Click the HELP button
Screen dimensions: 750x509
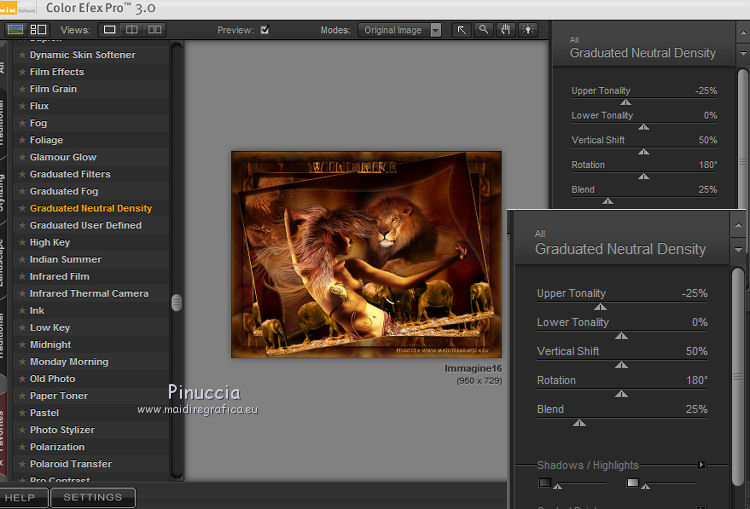click(x=20, y=497)
